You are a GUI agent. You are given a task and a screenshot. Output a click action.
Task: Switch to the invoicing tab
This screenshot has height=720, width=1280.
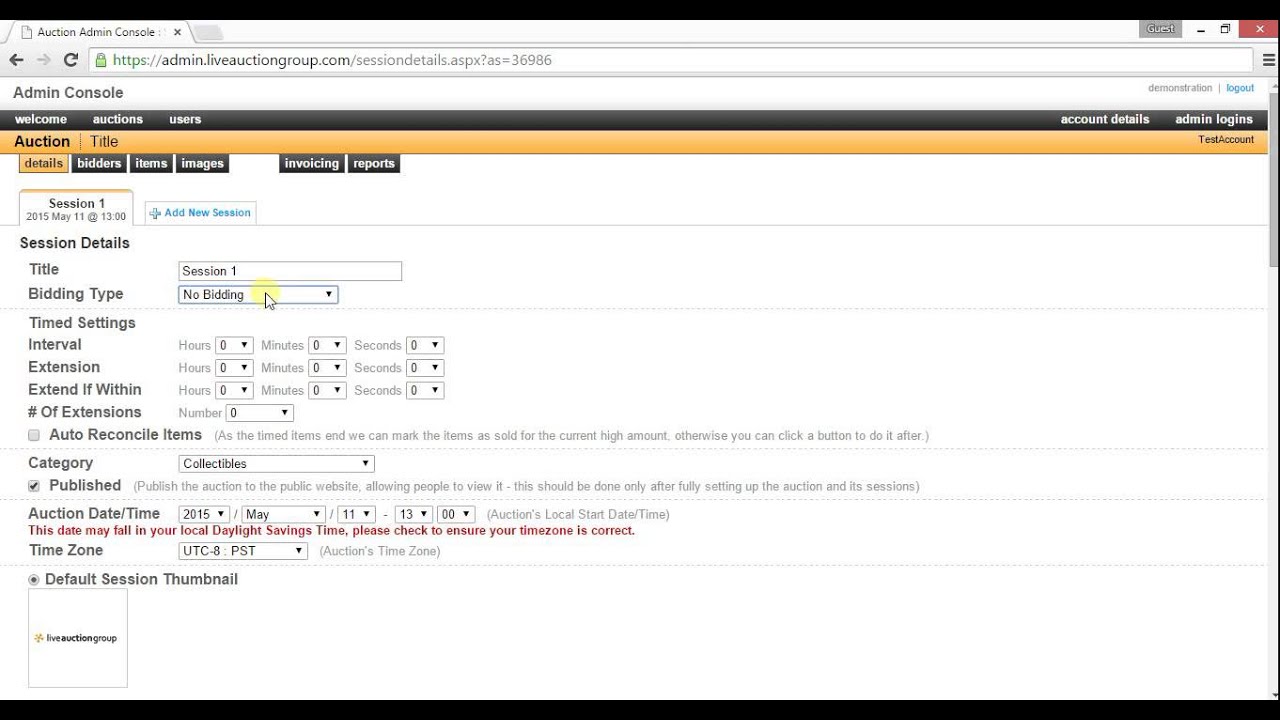point(312,164)
